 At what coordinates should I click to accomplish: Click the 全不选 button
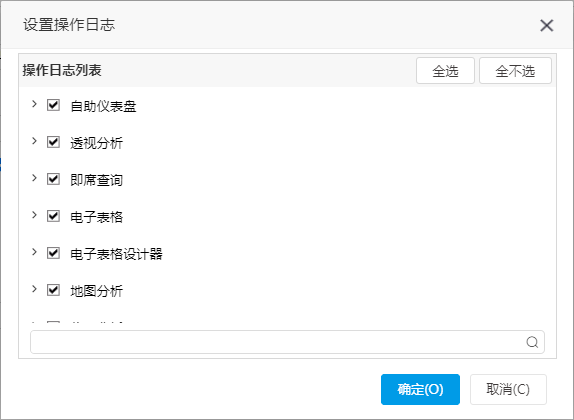click(515, 71)
